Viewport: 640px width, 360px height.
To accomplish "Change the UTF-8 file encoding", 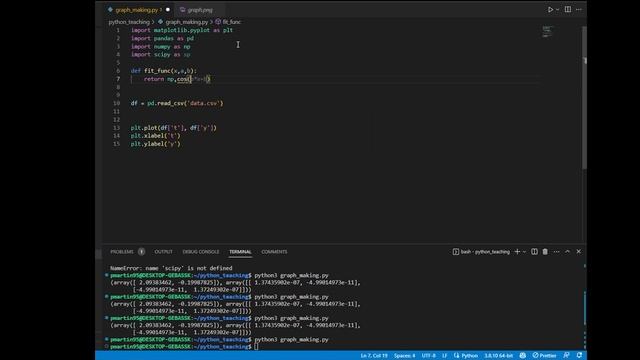I will point(429,356).
